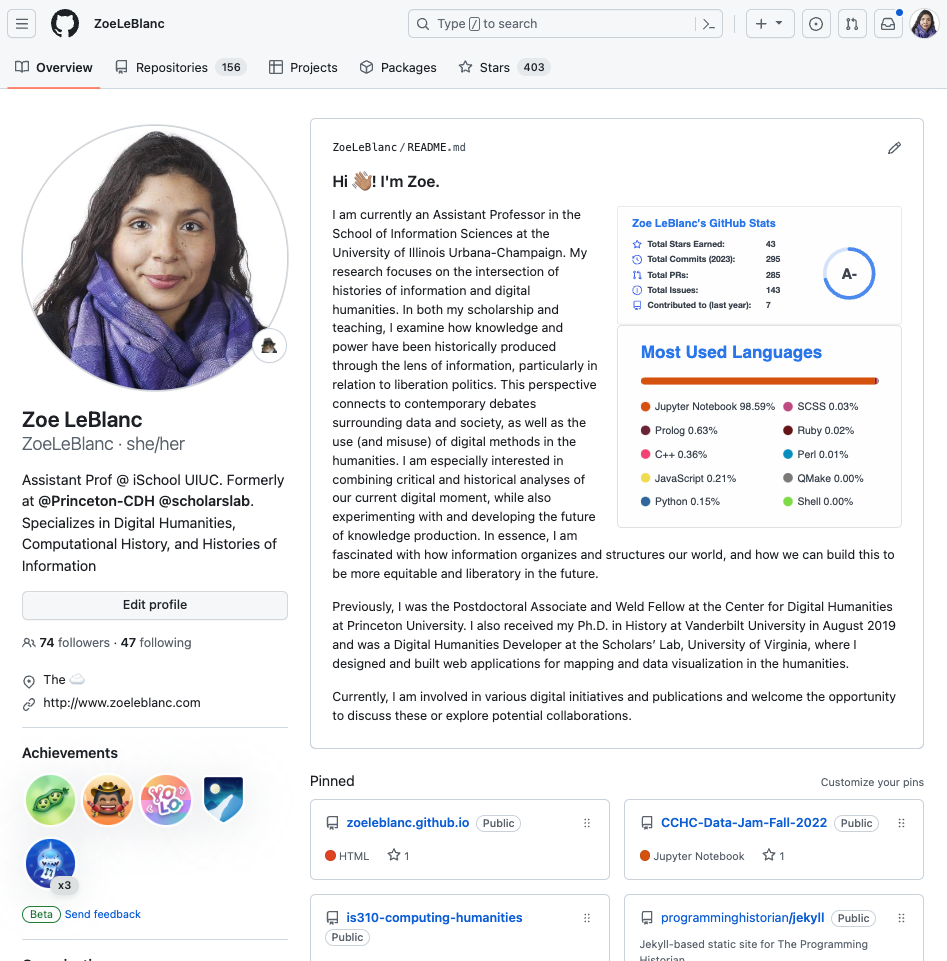Select the Projects tab
Screen dimensions: 947x961
(x=303, y=67)
